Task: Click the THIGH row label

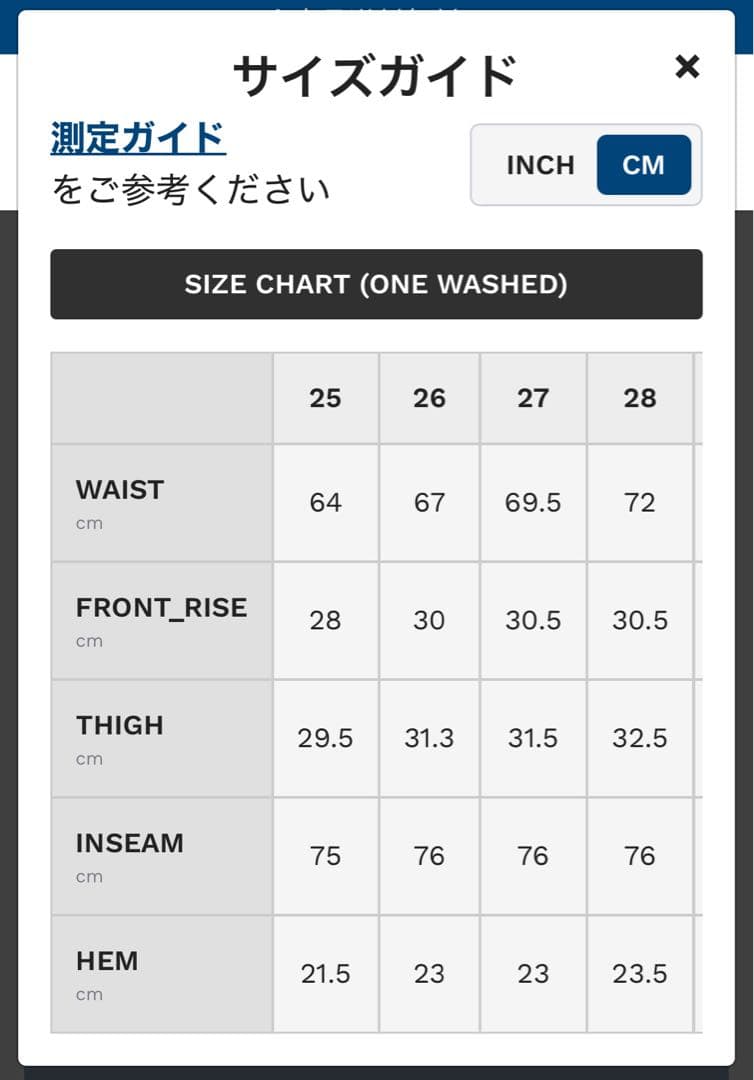Action: 120,726
